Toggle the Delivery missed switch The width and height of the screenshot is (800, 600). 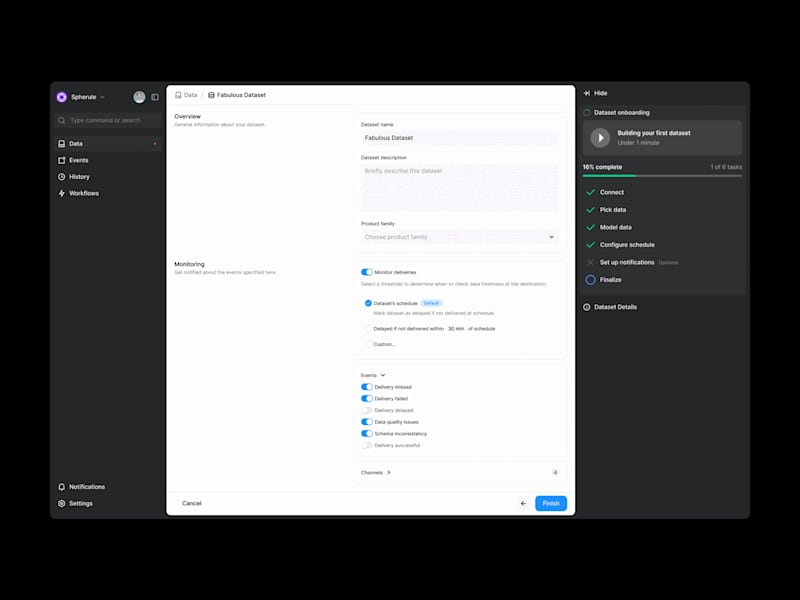(x=367, y=387)
